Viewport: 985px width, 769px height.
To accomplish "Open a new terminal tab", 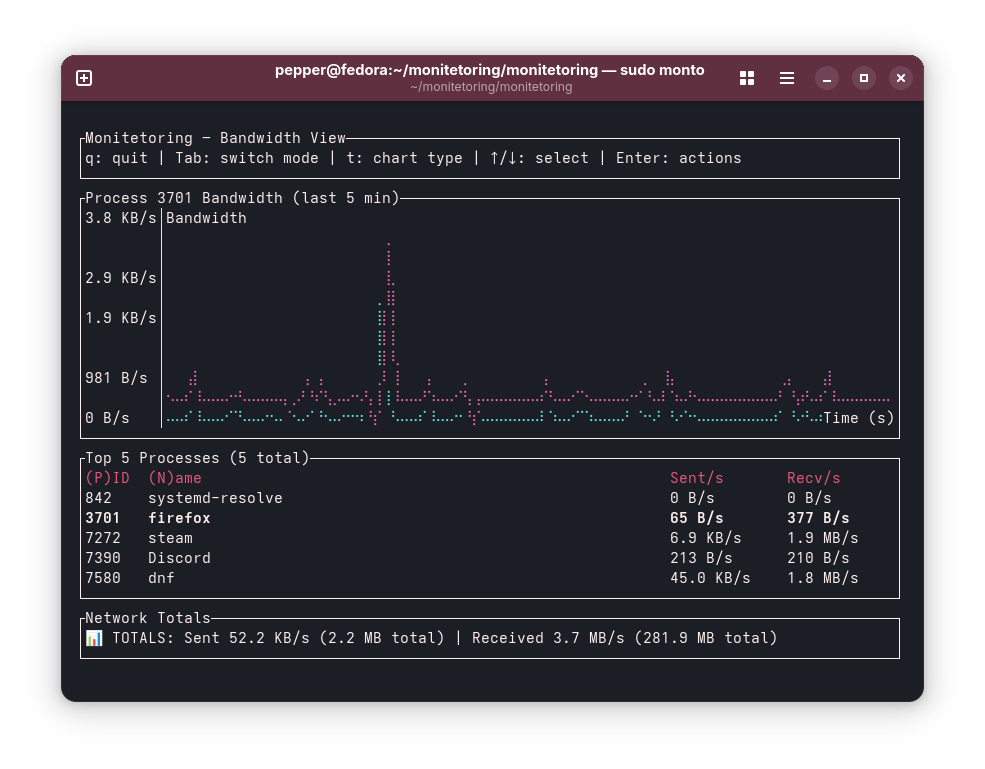I will tap(84, 78).
